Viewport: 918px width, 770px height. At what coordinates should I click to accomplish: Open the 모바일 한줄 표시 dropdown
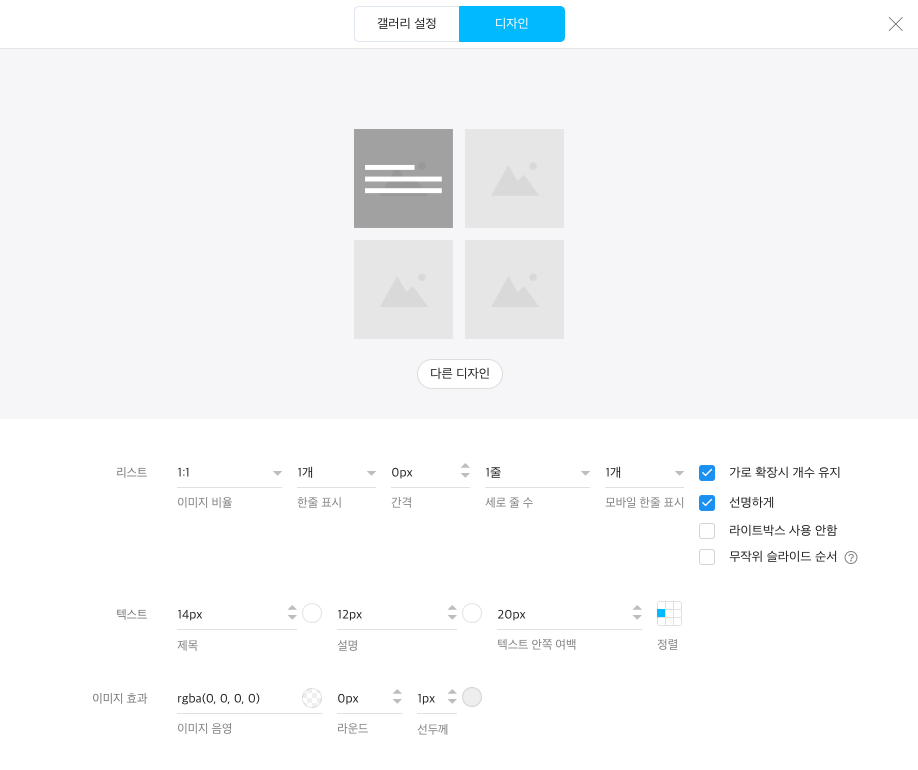[x=644, y=473]
